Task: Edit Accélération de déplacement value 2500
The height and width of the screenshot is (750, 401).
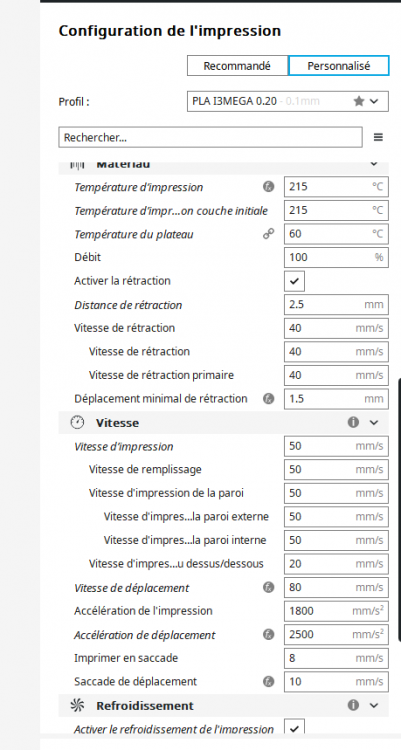Action: 336,635
